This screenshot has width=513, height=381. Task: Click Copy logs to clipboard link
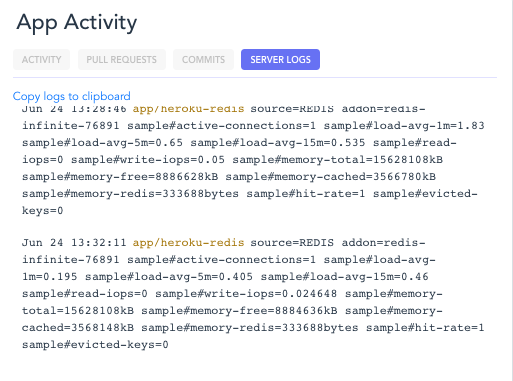tap(72, 96)
